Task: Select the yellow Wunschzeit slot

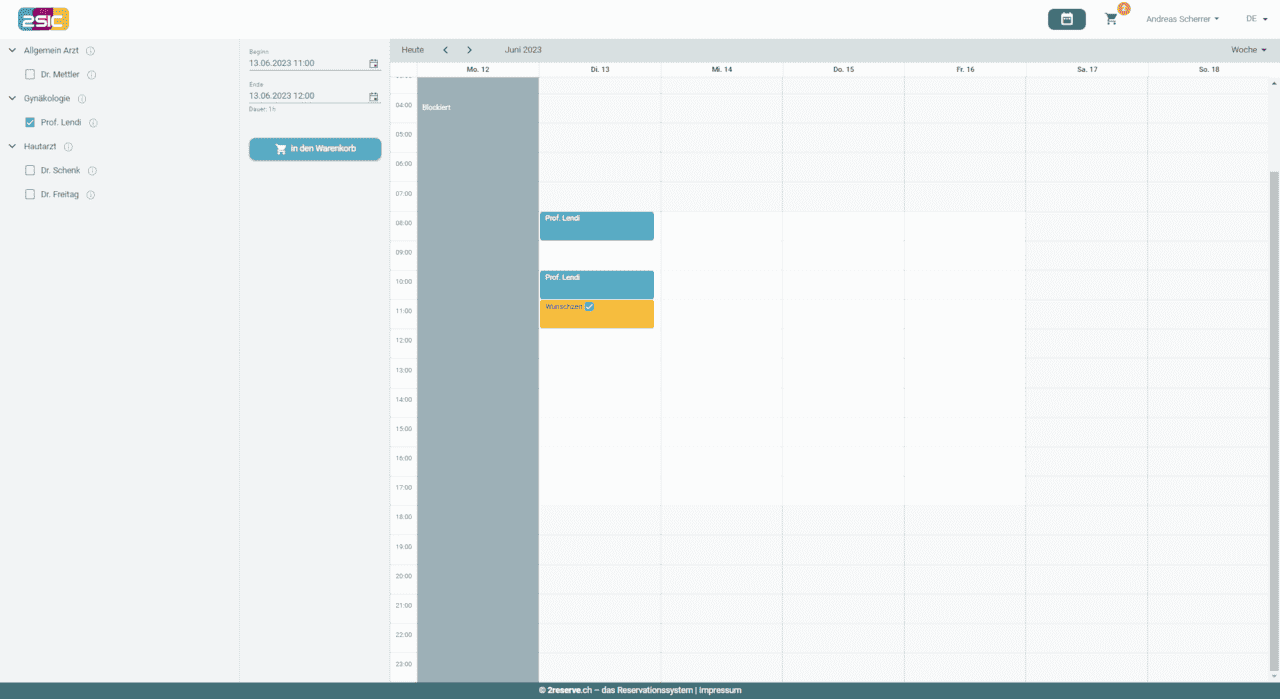Action: tap(596, 316)
